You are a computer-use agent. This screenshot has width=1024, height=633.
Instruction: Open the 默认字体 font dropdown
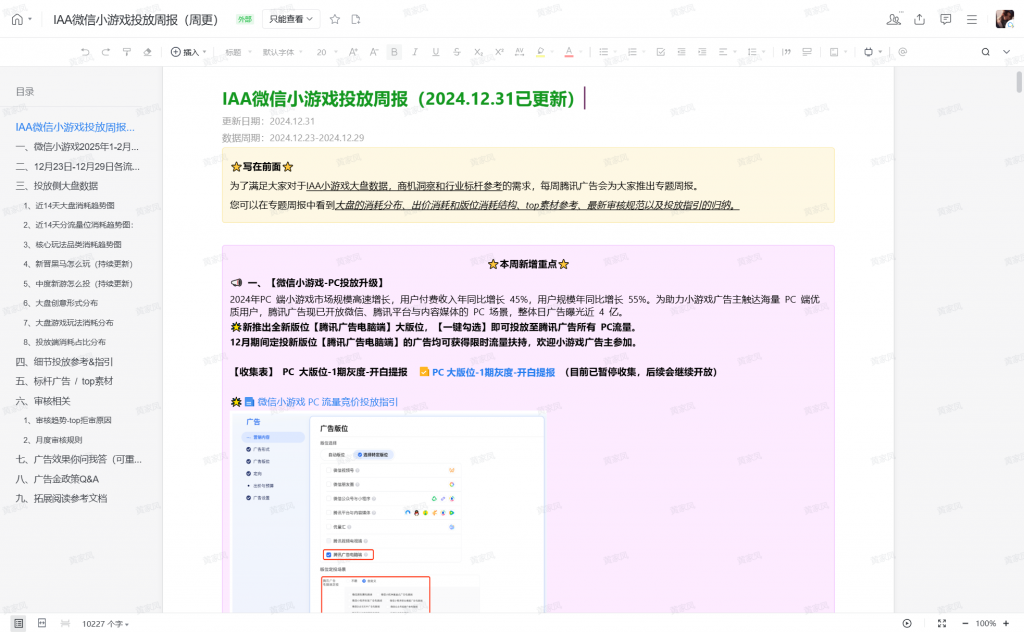(x=283, y=52)
